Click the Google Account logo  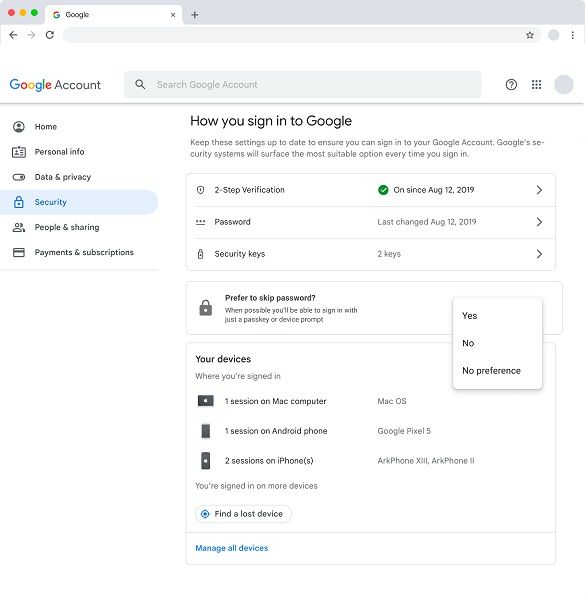55,85
